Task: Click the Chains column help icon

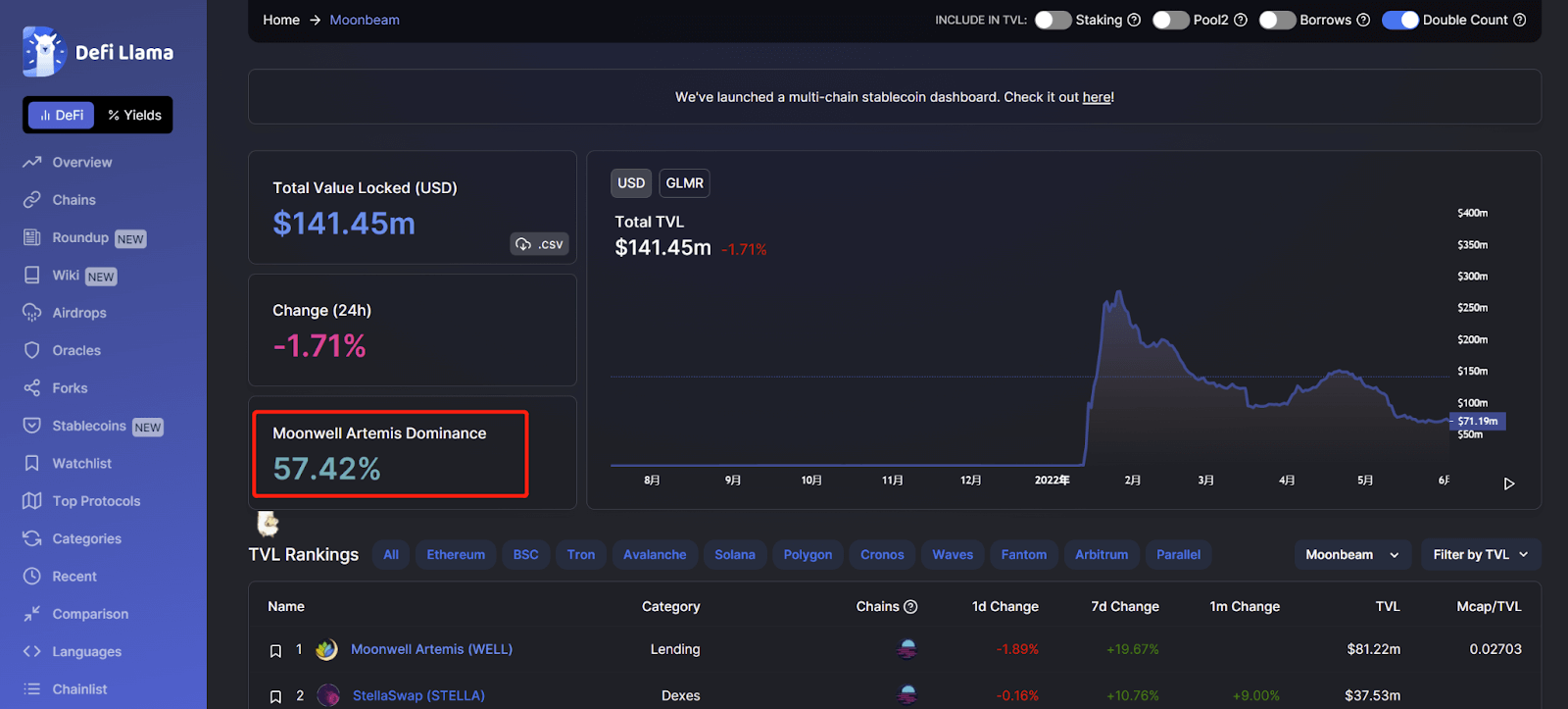Action: (x=910, y=607)
